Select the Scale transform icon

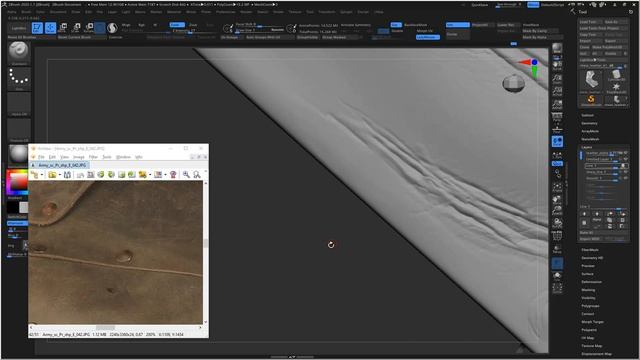76,28
